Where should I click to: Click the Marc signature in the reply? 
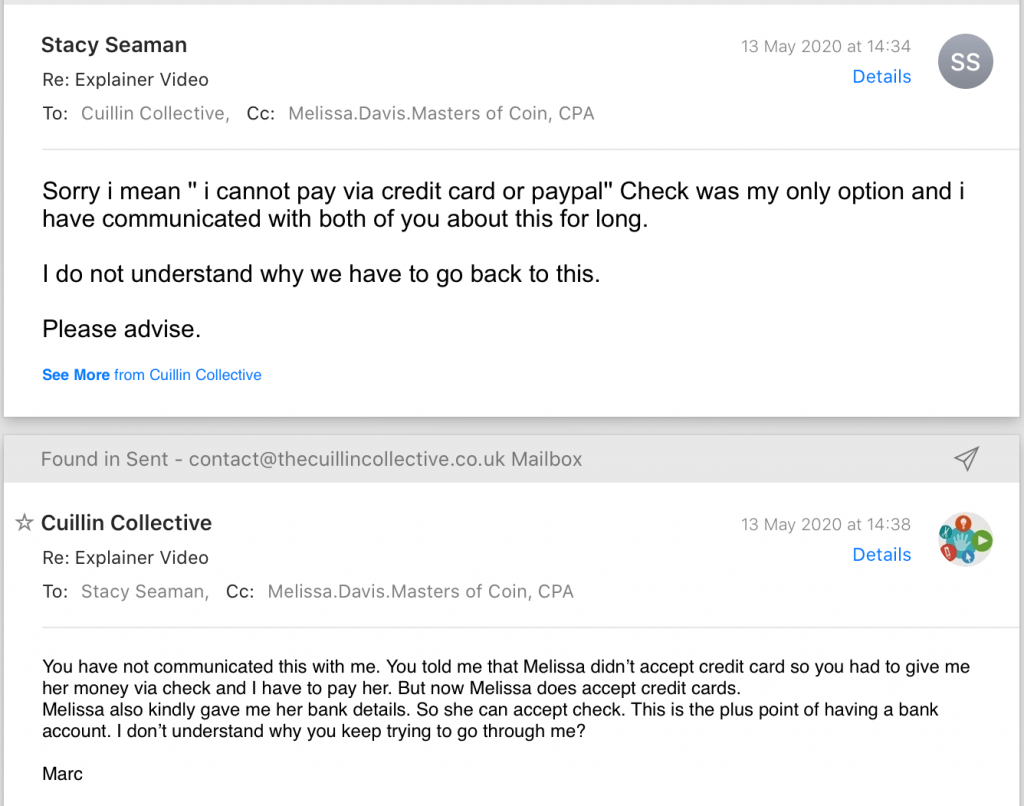click(x=61, y=773)
